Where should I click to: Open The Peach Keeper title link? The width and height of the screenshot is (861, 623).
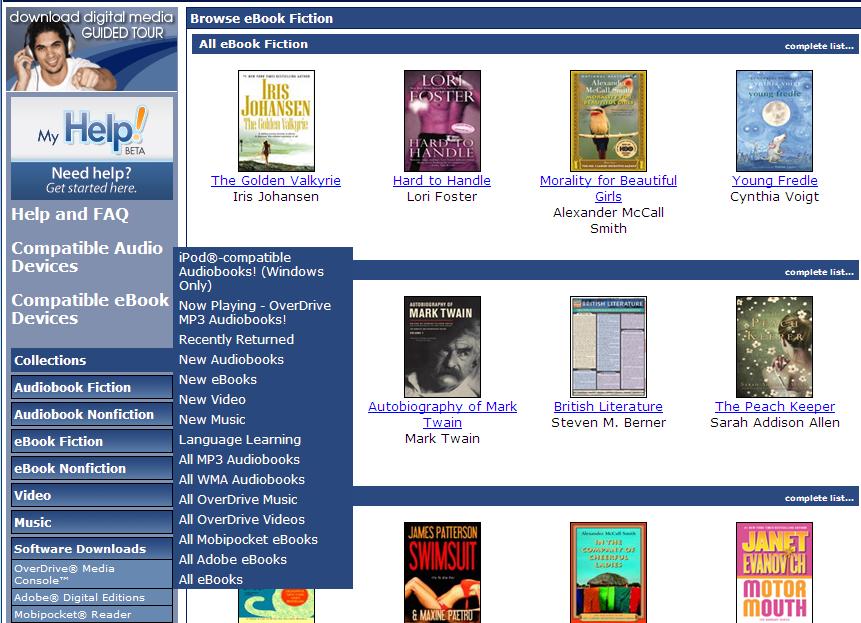[775, 407]
